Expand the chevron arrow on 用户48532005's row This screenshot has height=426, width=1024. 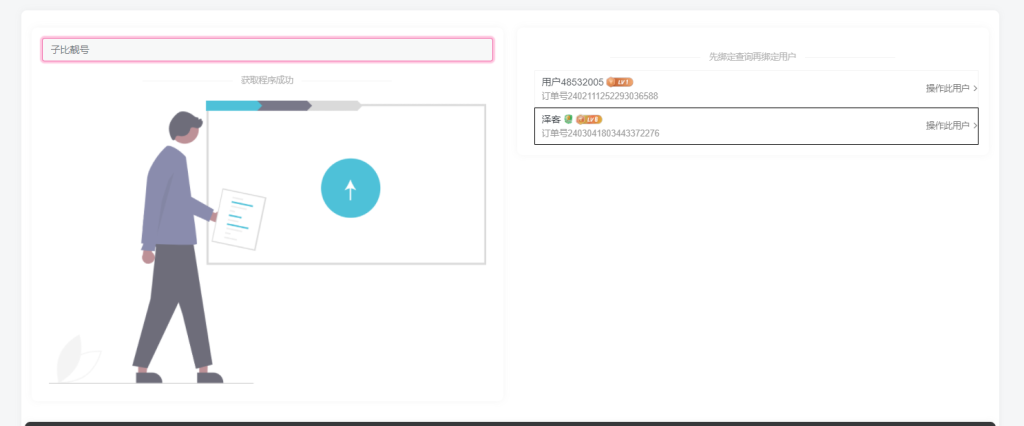point(975,89)
